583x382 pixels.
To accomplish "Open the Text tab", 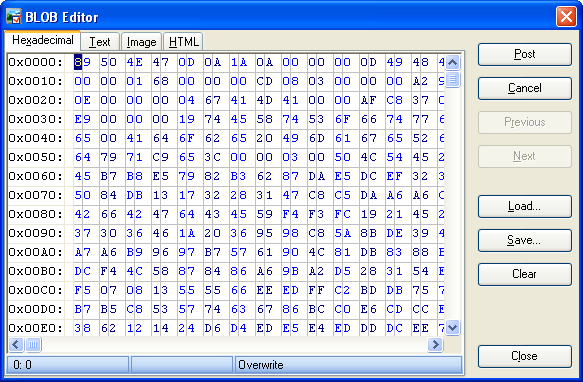I will (100, 42).
